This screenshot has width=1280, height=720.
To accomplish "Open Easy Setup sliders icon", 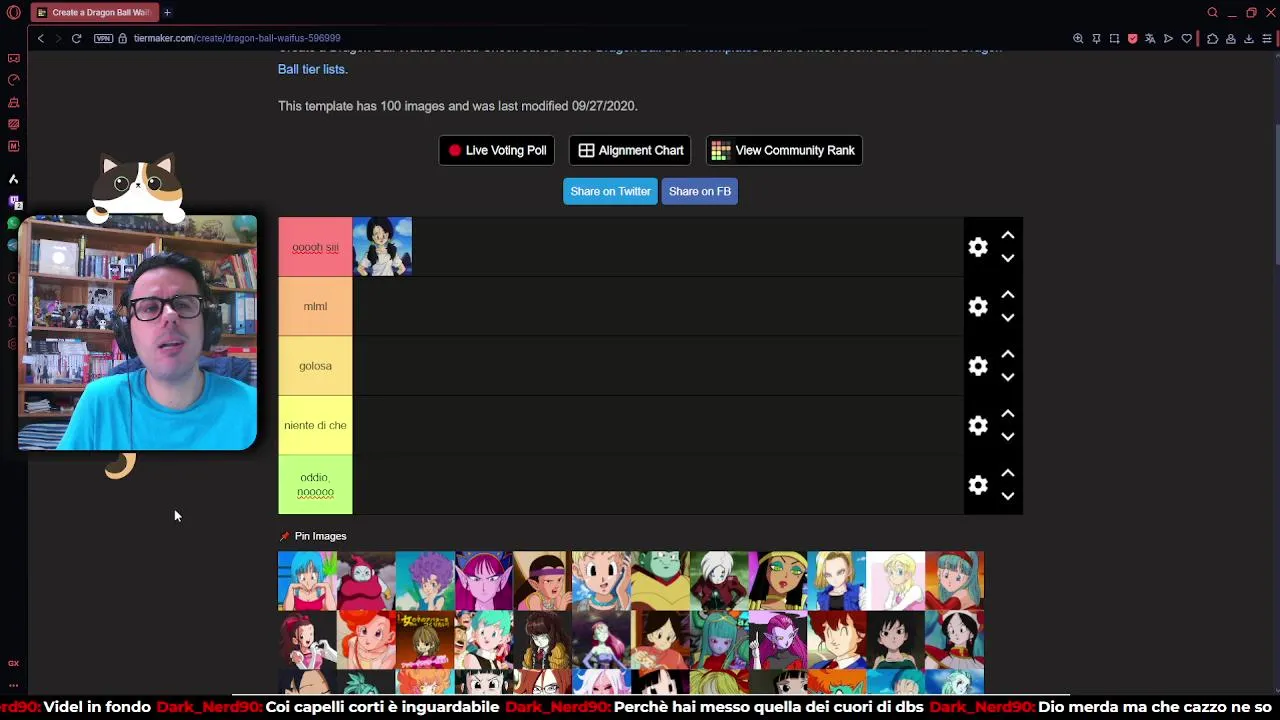I will tap(1266, 38).
